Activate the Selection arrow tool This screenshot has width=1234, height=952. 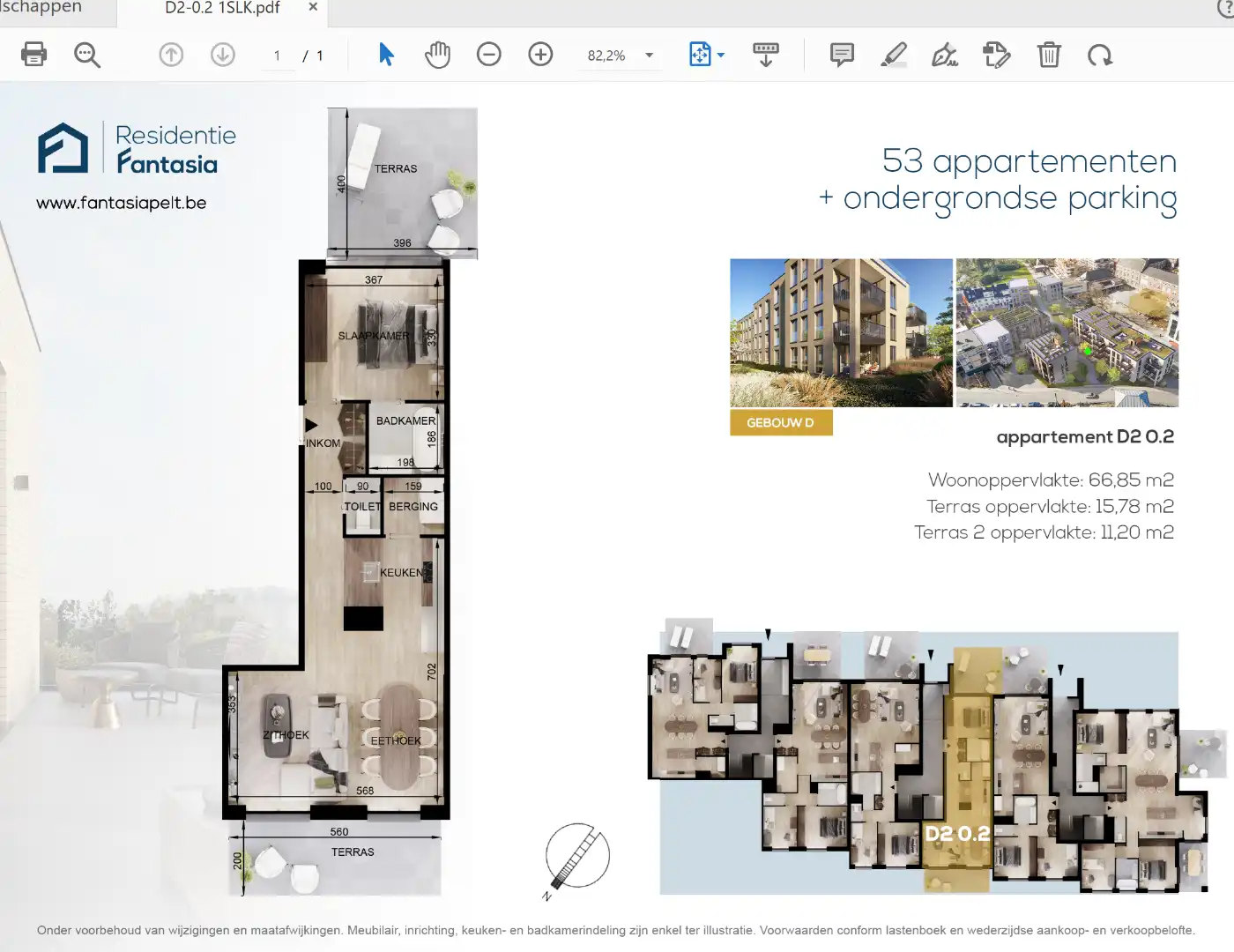click(386, 55)
